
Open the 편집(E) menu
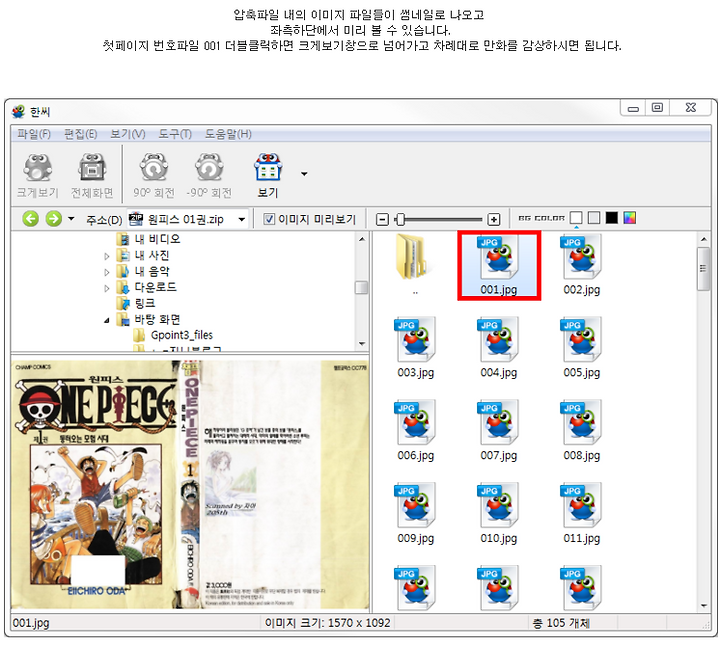(80, 134)
